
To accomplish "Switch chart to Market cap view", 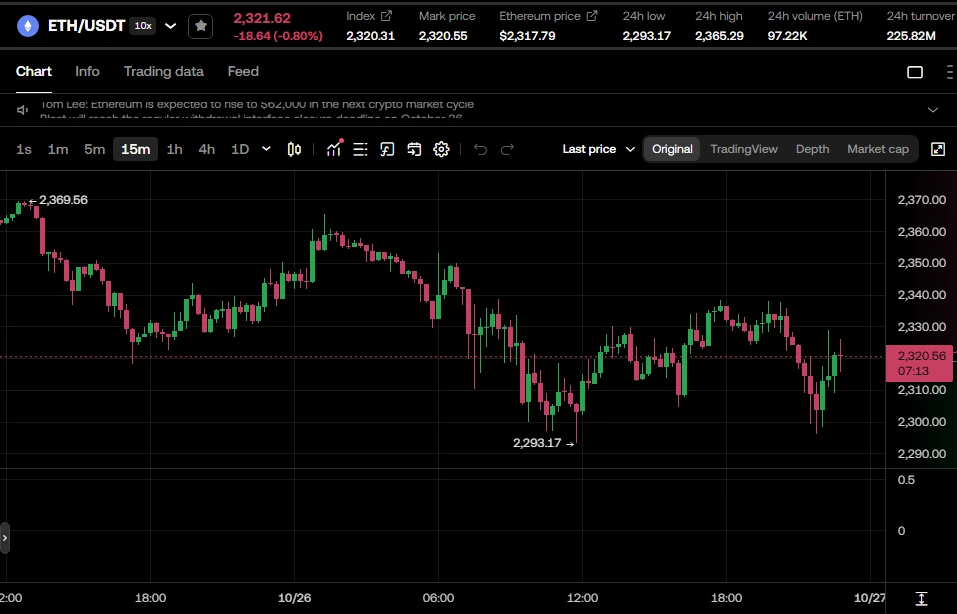I will (x=878, y=150).
